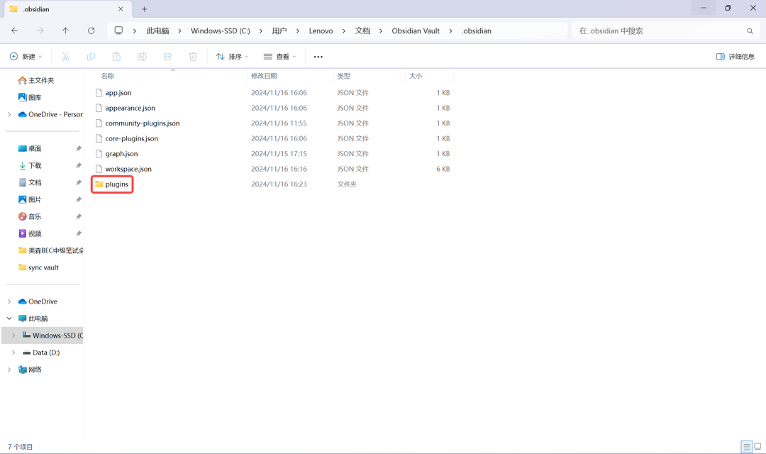
Task: Refresh the current folder view
Action: click(x=91, y=30)
